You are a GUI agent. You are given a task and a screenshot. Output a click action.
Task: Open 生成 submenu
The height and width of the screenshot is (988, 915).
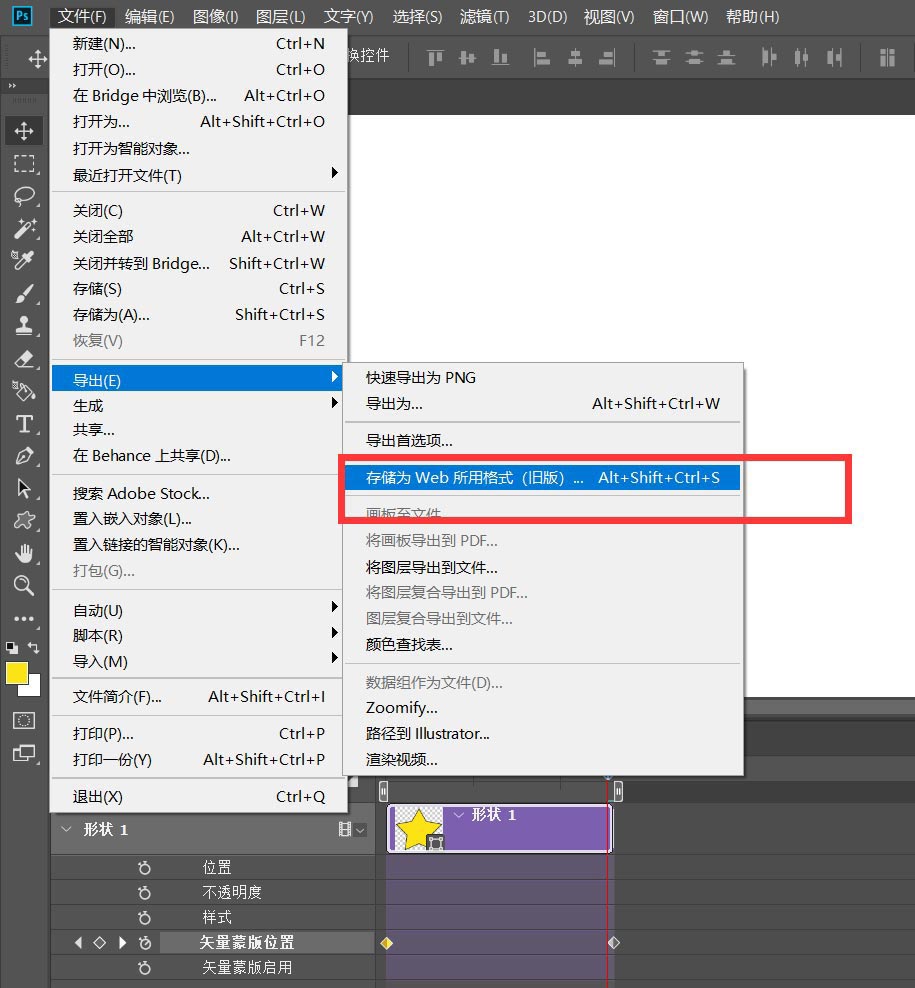point(199,405)
